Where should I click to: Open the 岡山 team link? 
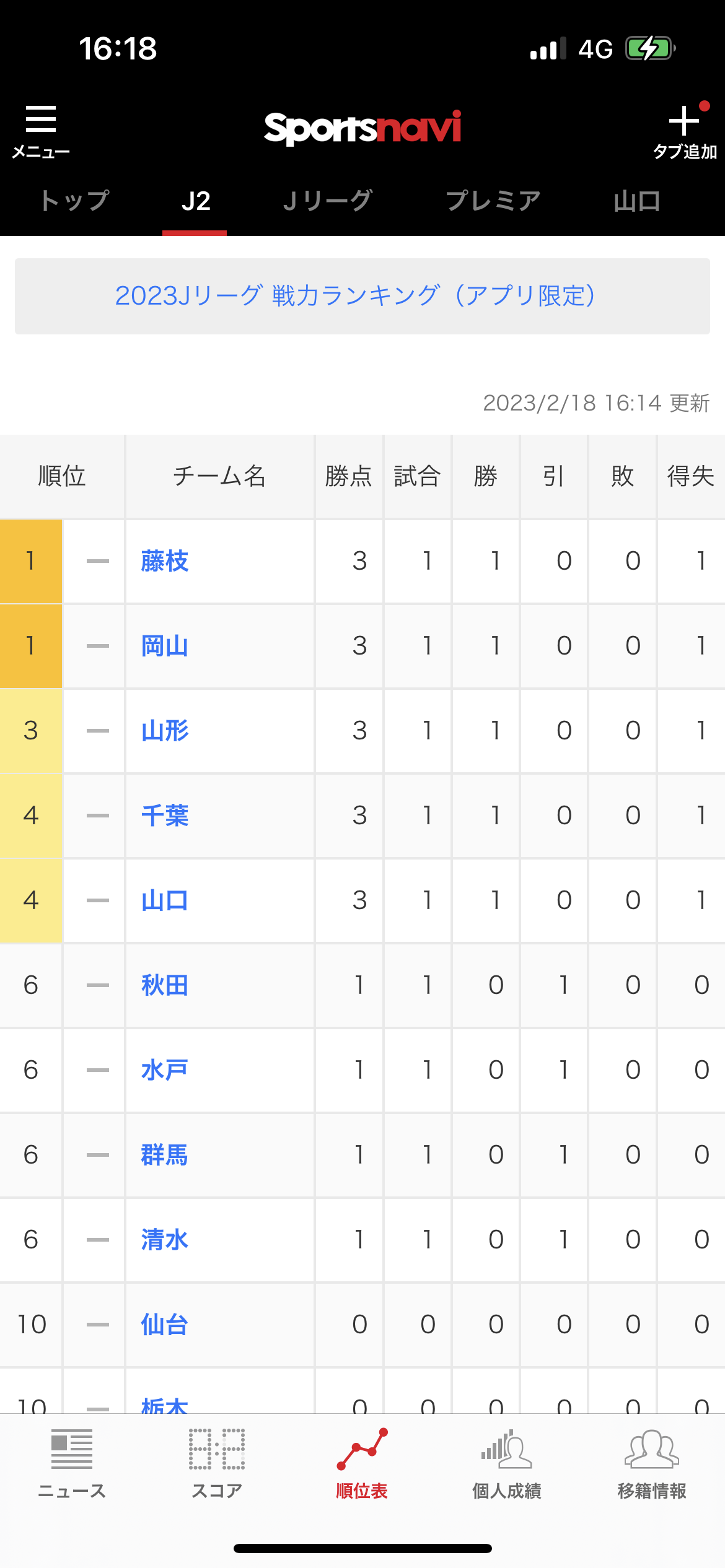(165, 646)
